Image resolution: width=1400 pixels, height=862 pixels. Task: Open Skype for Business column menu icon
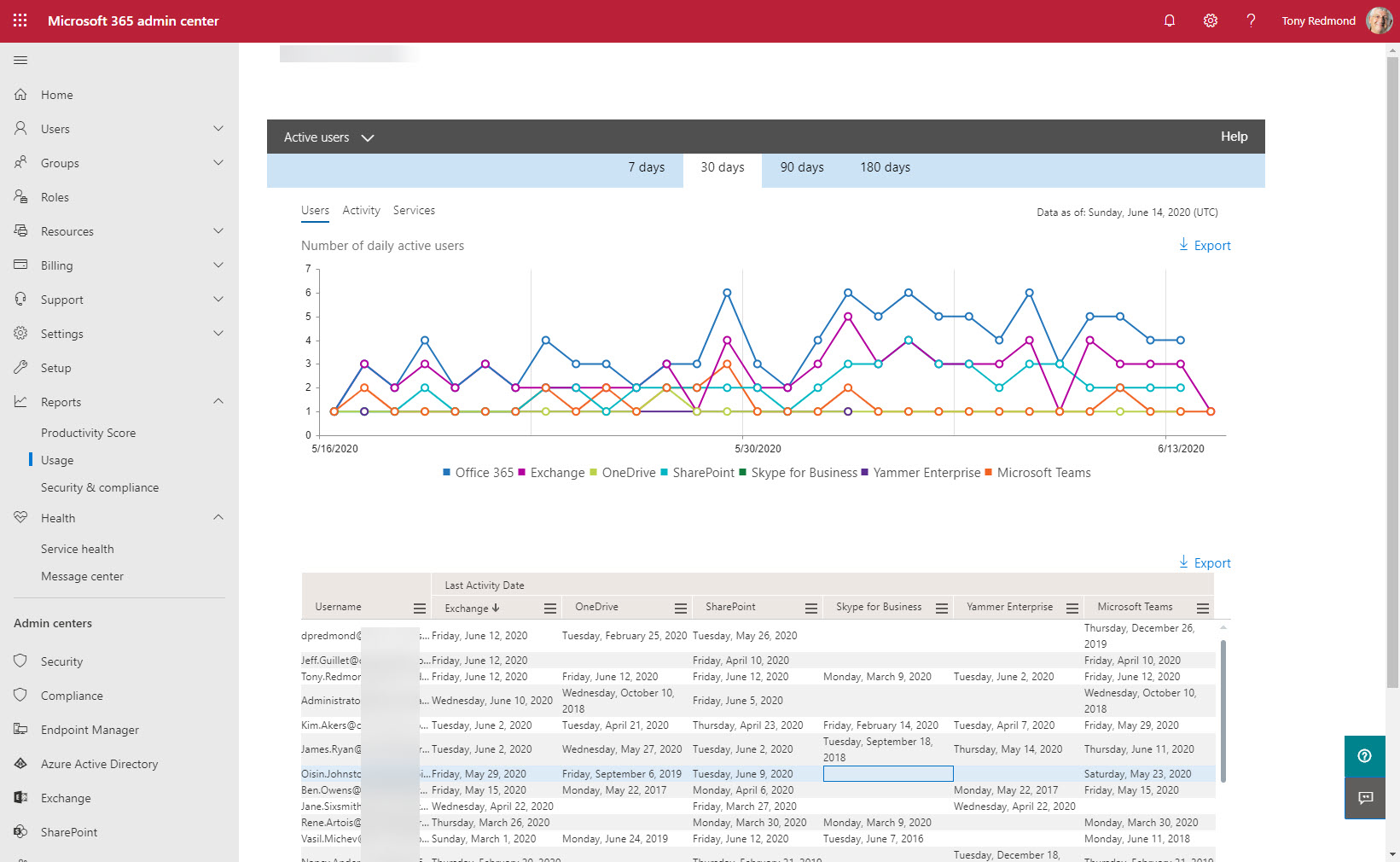[942, 609]
